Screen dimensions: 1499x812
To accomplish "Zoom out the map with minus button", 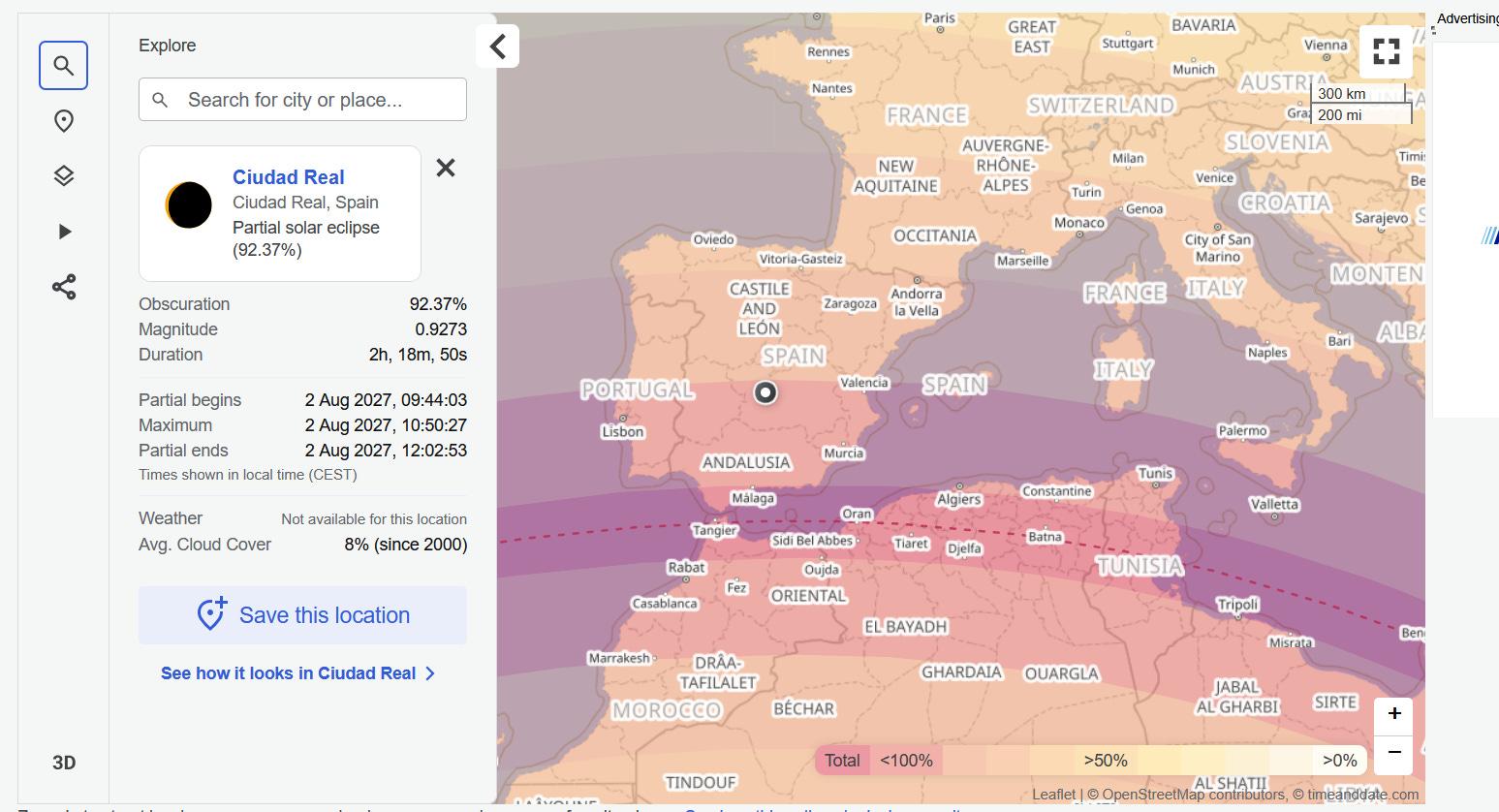I will [x=1393, y=753].
